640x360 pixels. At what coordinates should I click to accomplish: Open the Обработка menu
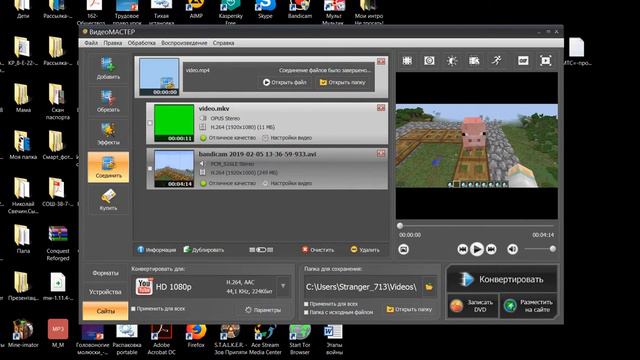click(142, 43)
